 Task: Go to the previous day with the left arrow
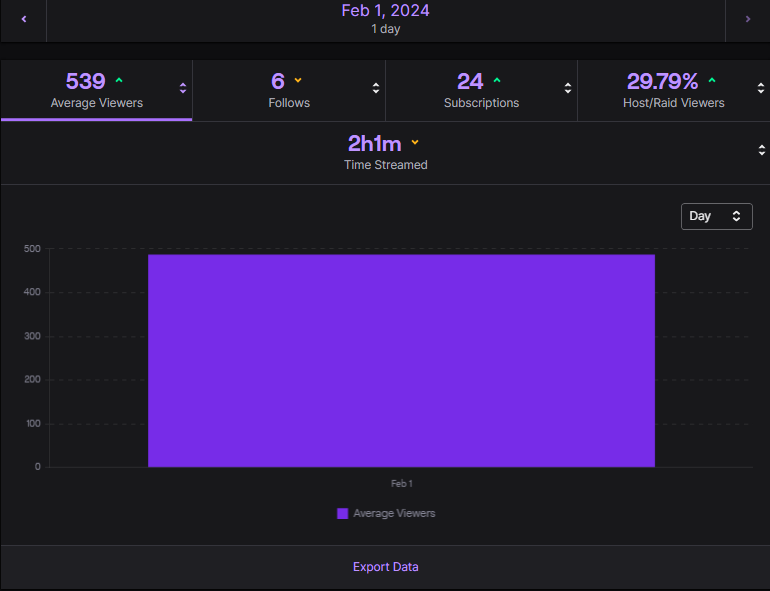[24, 19]
